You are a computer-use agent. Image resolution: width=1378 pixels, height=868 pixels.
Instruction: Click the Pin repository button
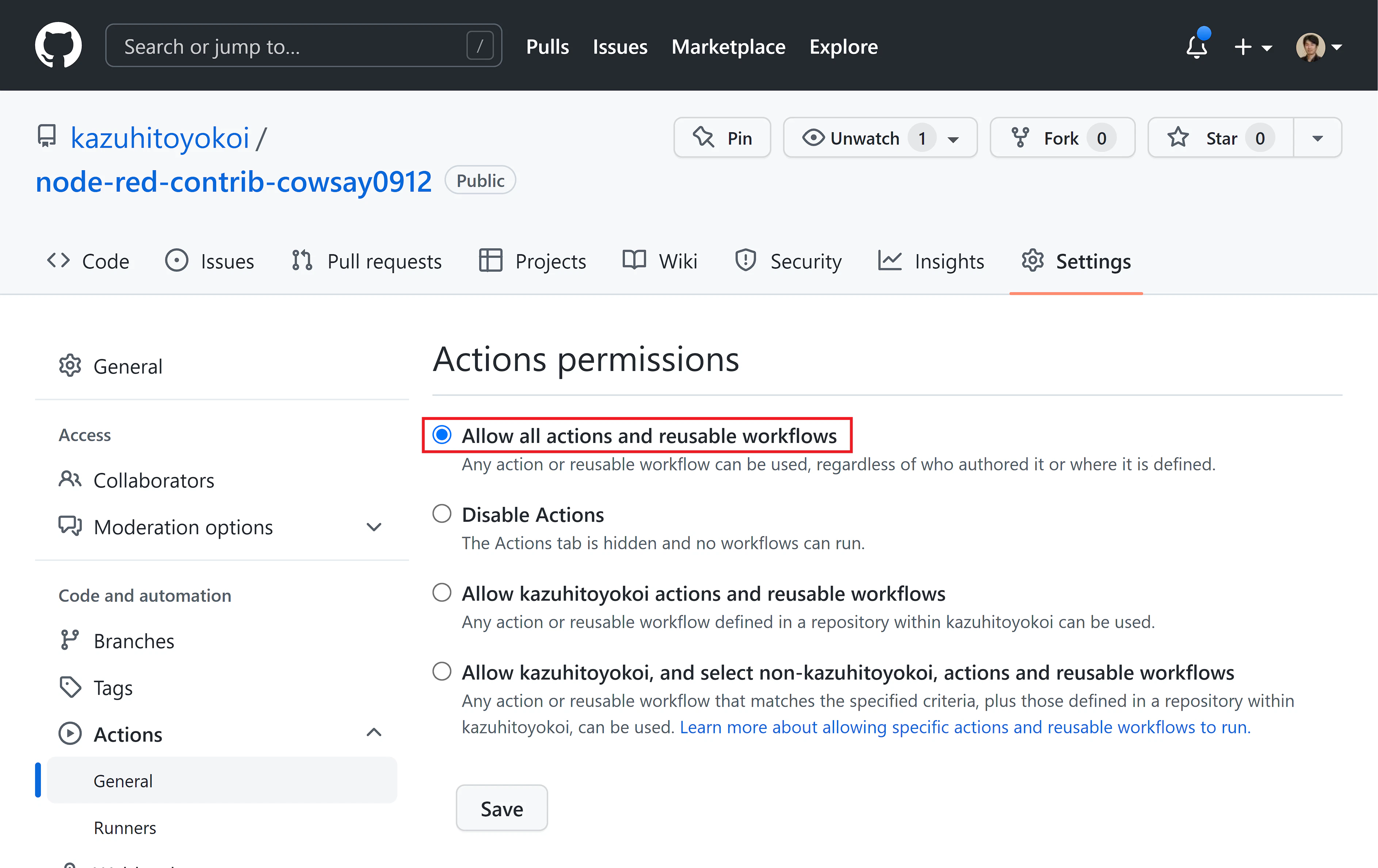pyautogui.click(x=722, y=138)
